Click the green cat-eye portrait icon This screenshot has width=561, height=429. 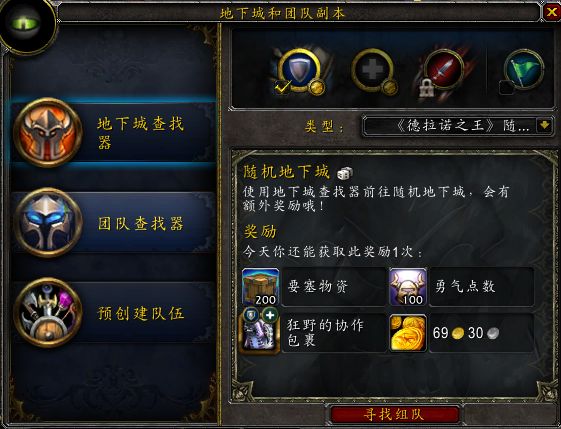pyautogui.click(x=25, y=25)
